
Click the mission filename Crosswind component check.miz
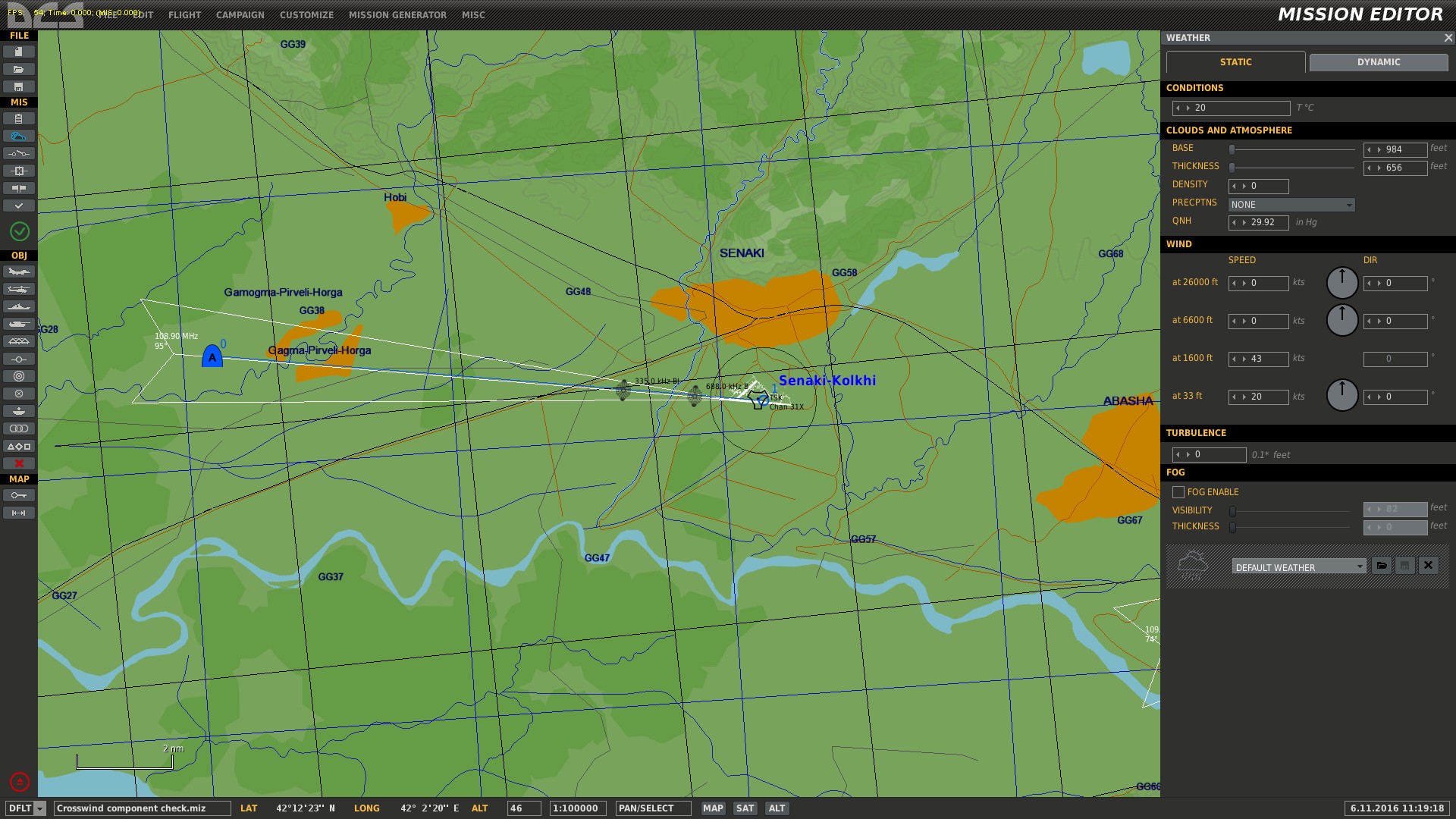(143, 808)
